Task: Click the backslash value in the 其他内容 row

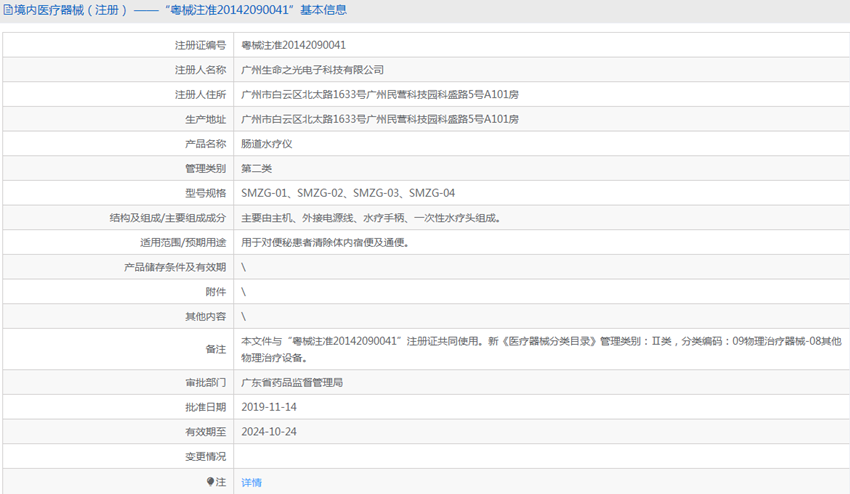Action: click(x=243, y=317)
